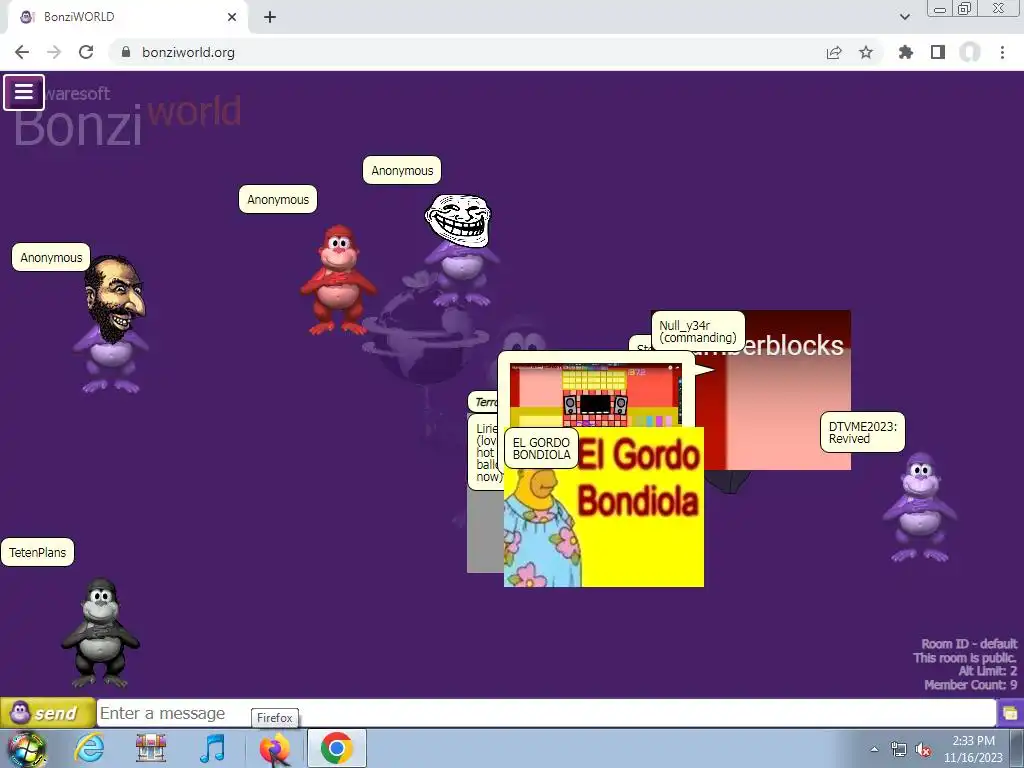The width and height of the screenshot is (1024, 768).
Task: Click Anonymous label above troll face Bonzi
Action: click(402, 170)
